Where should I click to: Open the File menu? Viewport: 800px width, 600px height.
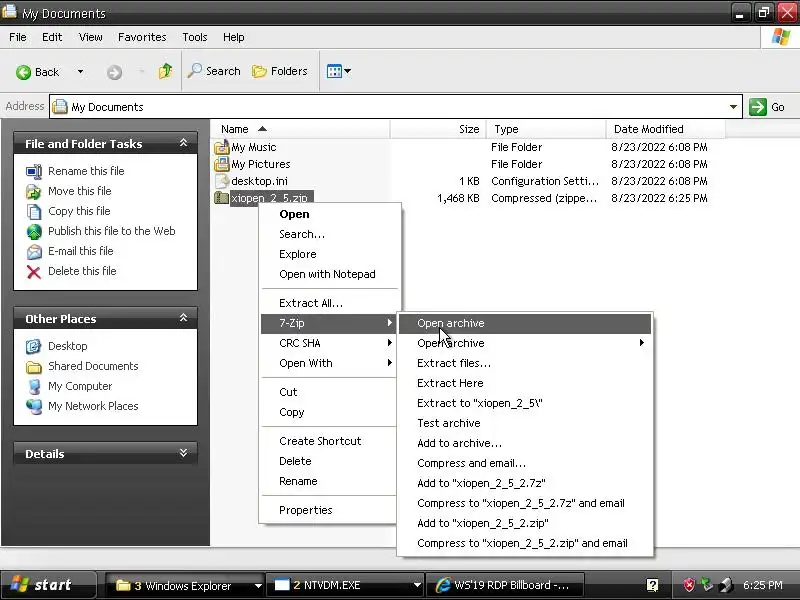(x=18, y=37)
